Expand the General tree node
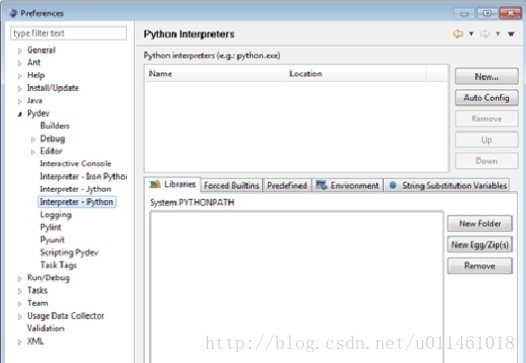Screen dimensions: 526x363 pyautogui.click(x=20, y=51)
